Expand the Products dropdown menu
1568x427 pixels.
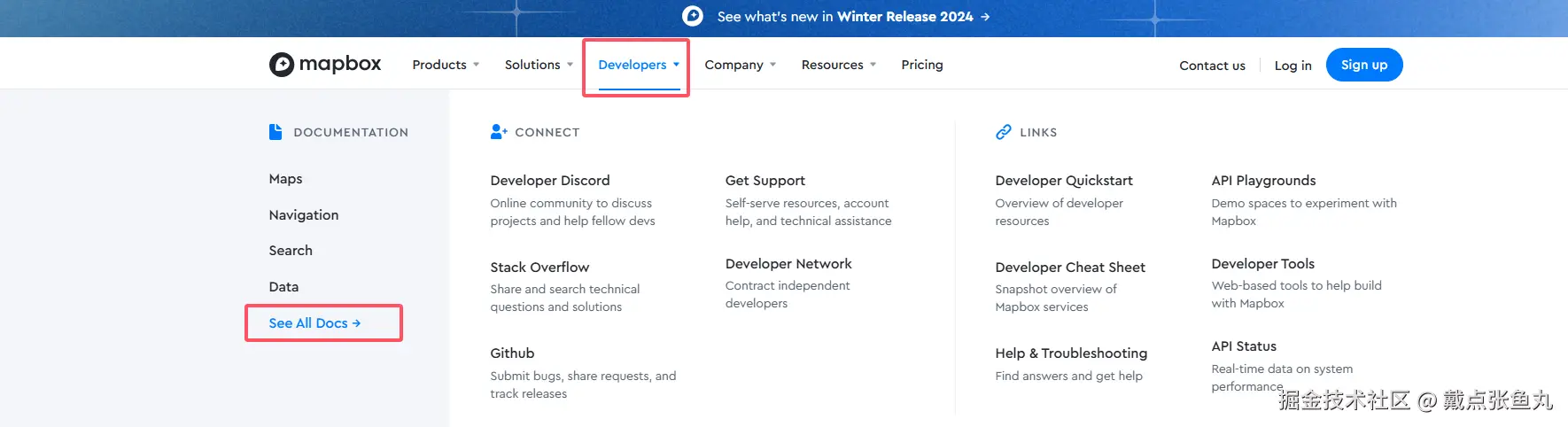click(x=446, y=65)
